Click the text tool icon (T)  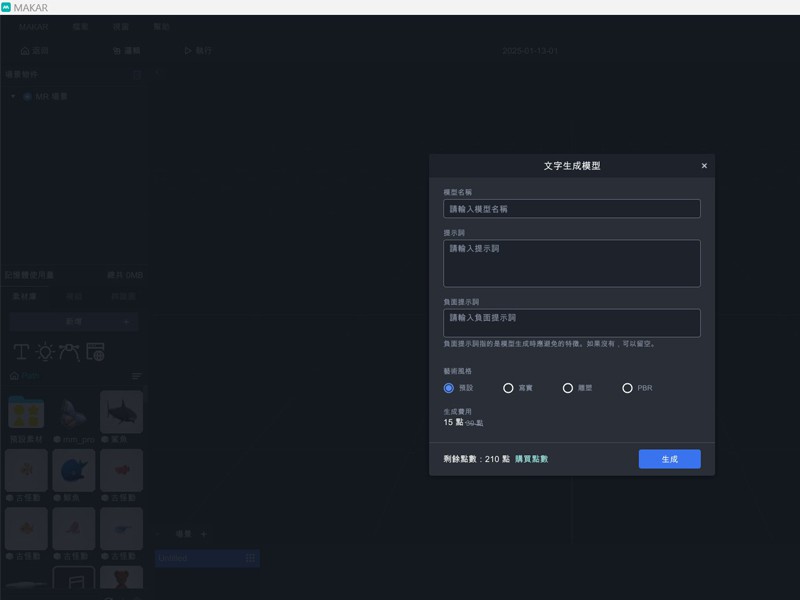(21, 351)
